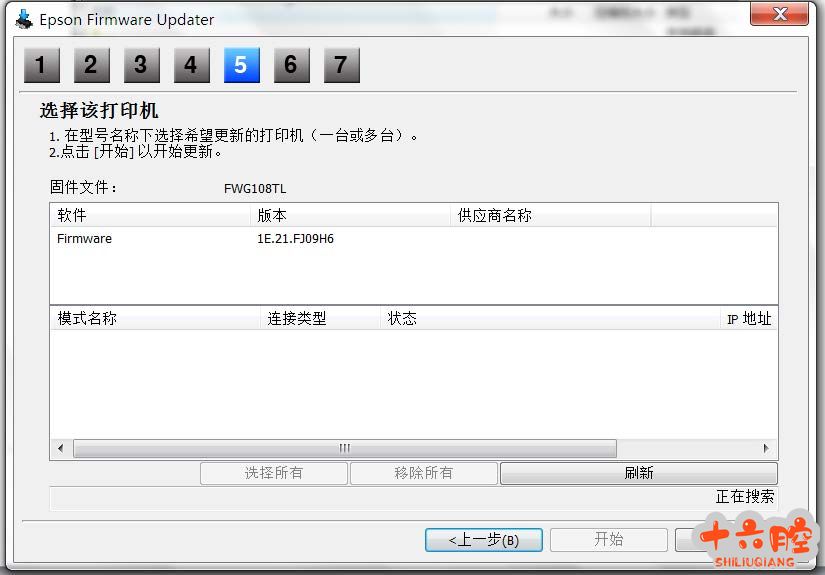Select the Firmware row in the list
Screen dimensions: 825x575
85,239
